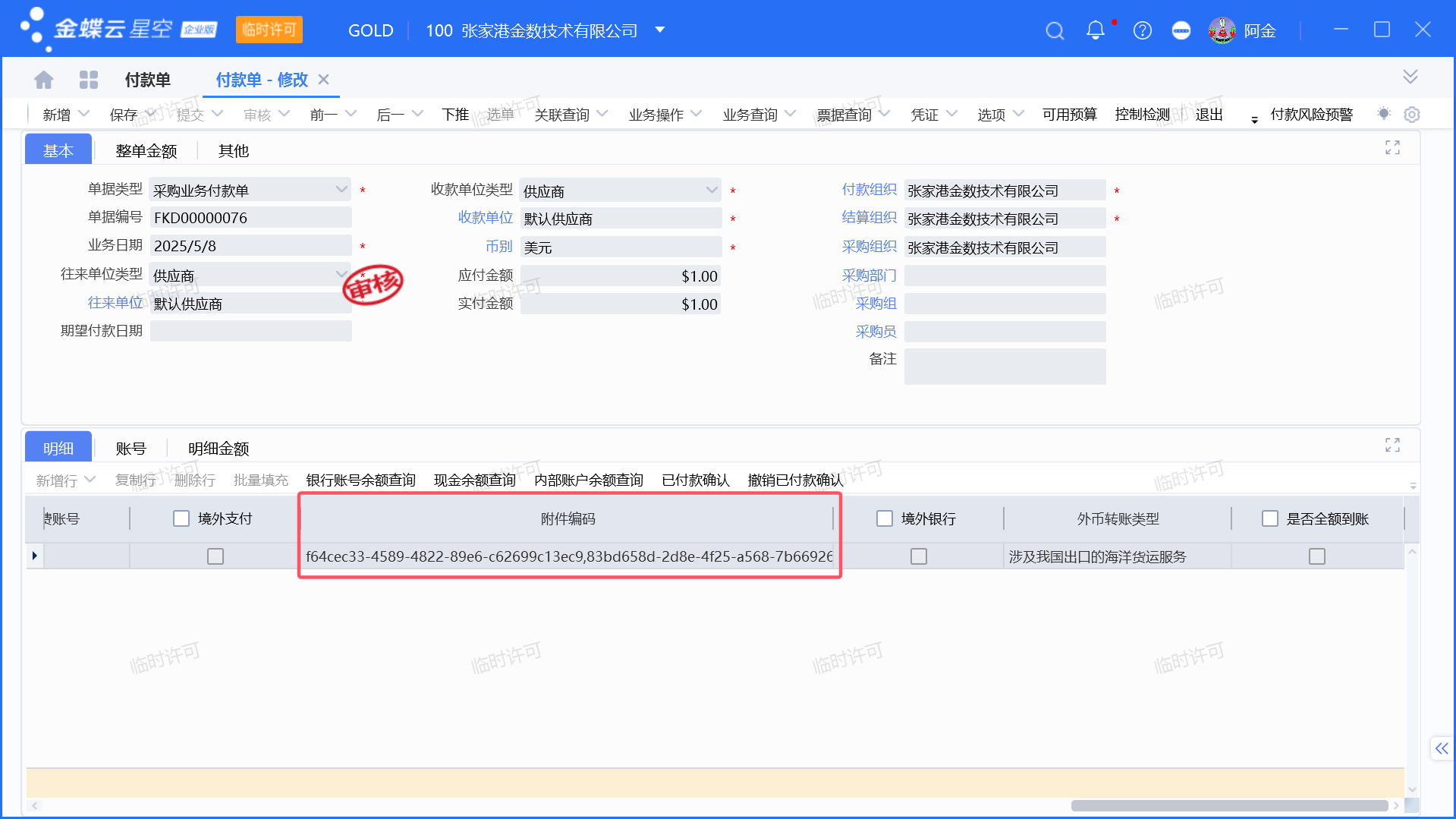Click the chat message bubble icon

[1181, 30]
